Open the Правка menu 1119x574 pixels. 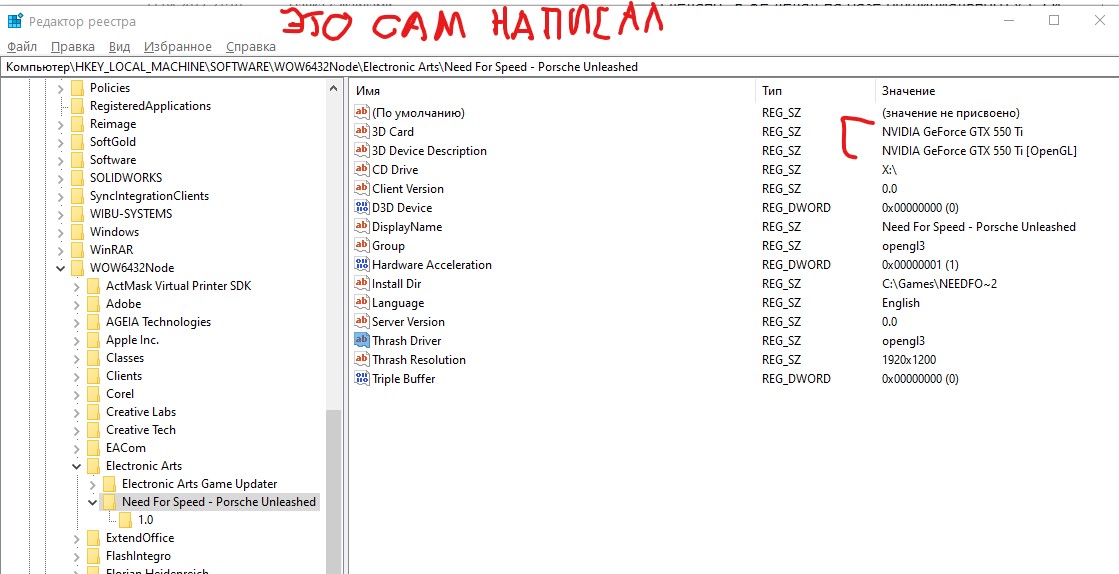pyautogui.click(x=73, y=46)
